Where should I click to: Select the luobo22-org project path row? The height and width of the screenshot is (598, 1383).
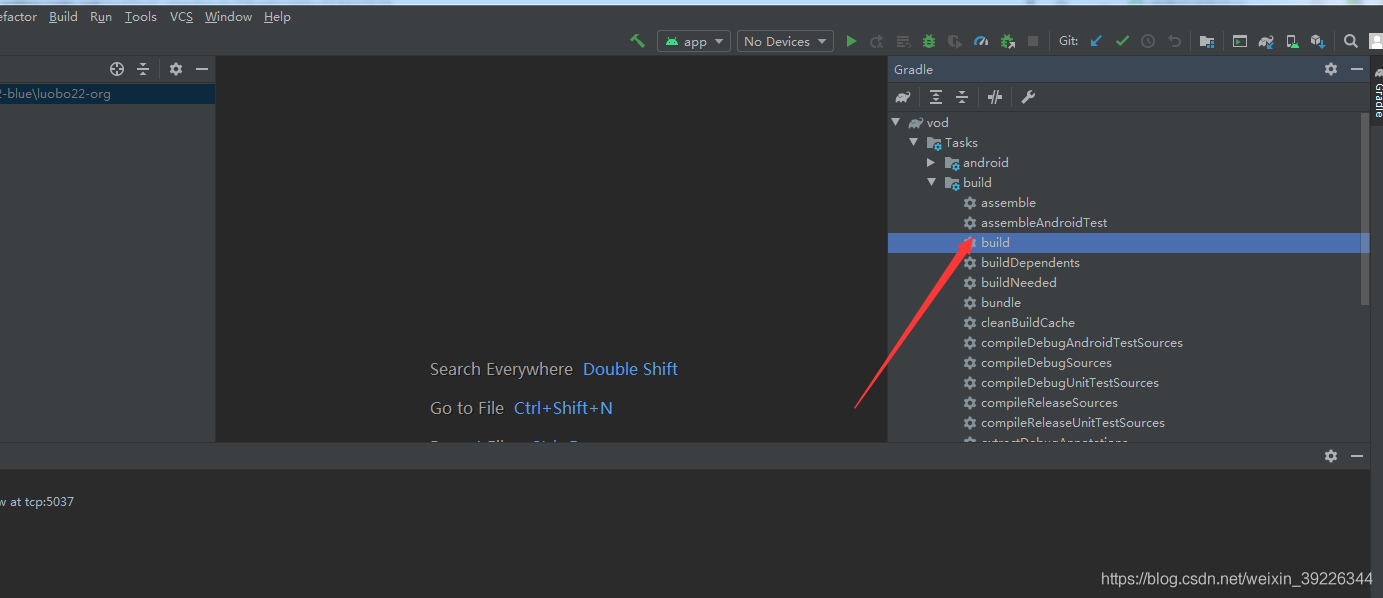pyautogui.click(x=107, y=94)
